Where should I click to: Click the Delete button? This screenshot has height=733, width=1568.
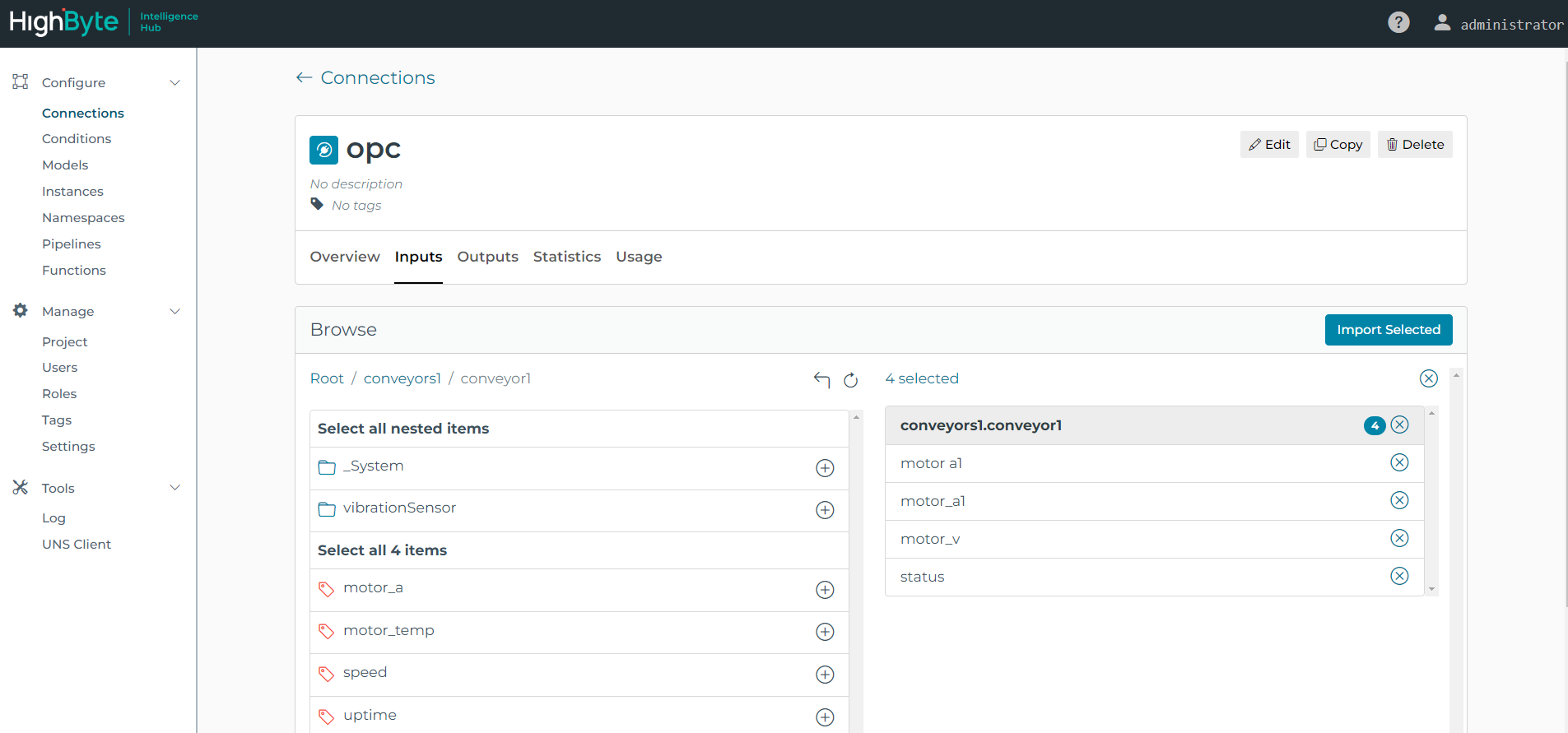pyautogui.click(x=1415, y=144)
